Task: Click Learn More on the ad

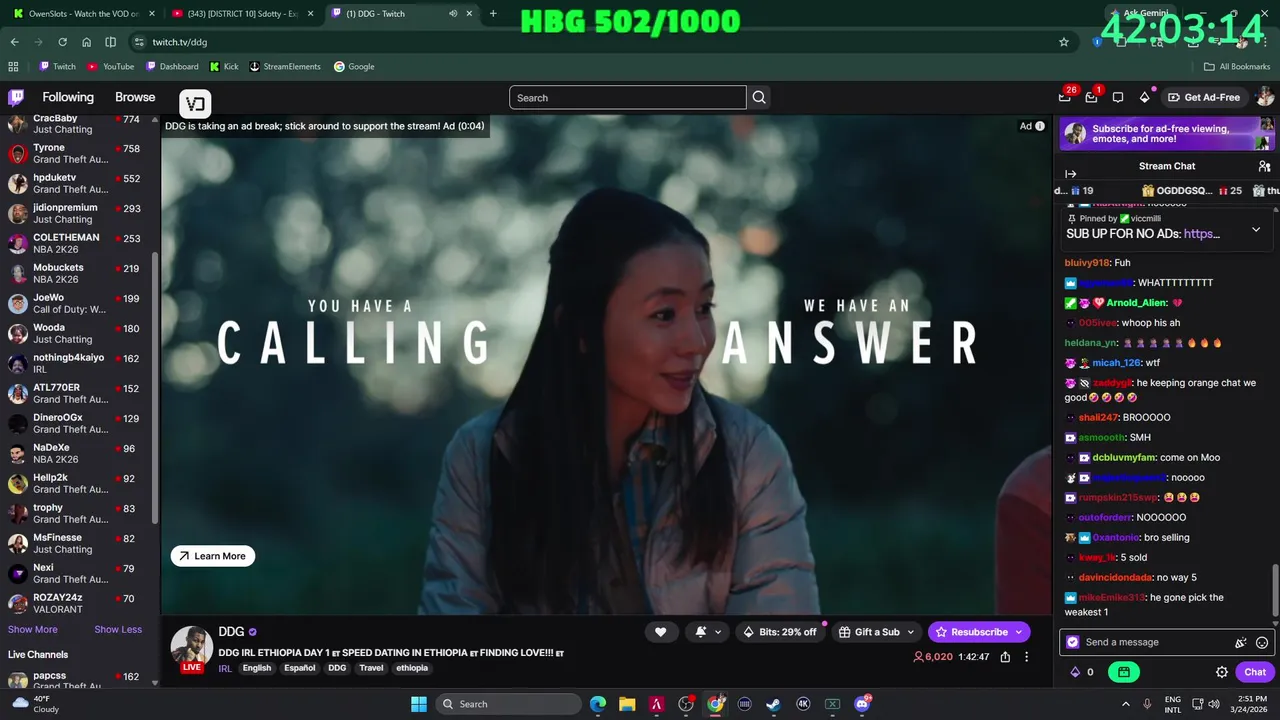Action: (213, 556)
